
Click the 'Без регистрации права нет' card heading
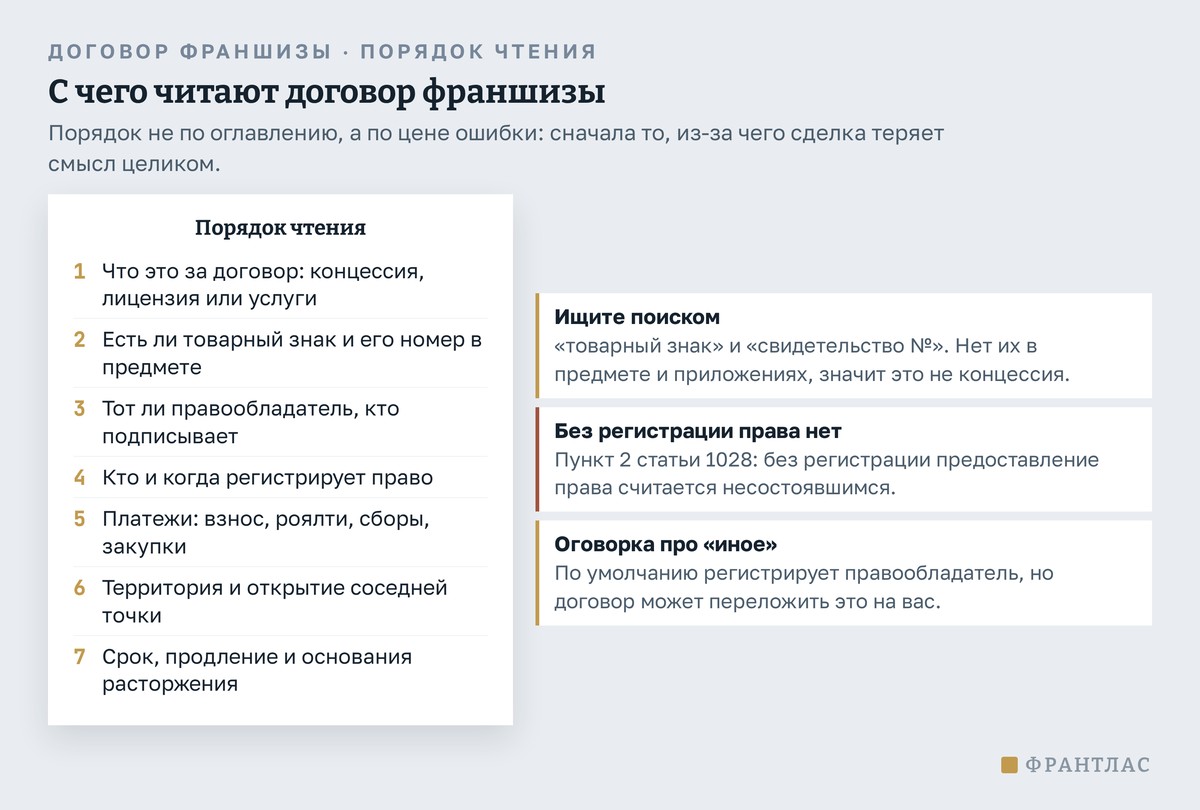click(698, 431)
